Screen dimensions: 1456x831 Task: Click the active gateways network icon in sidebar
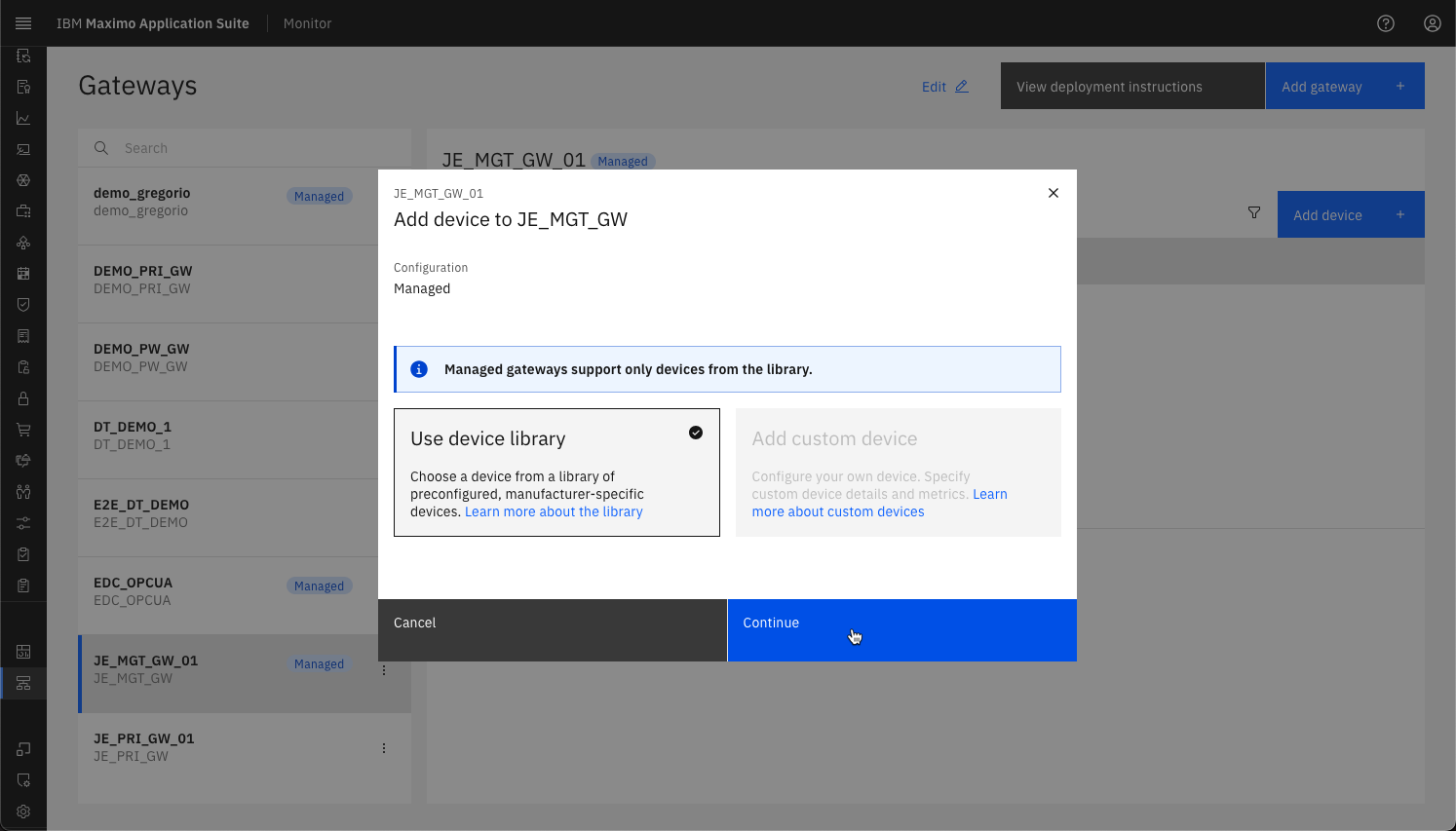click(23, 683)
